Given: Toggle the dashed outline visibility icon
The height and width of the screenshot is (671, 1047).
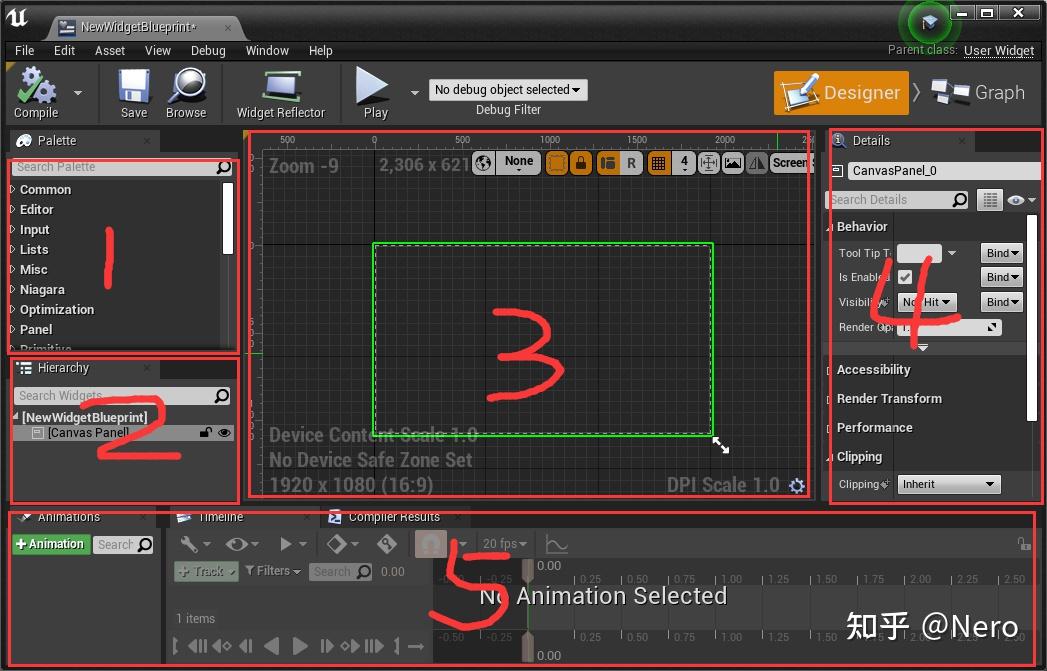Looking at the screenshot, I should coord(557,162).
